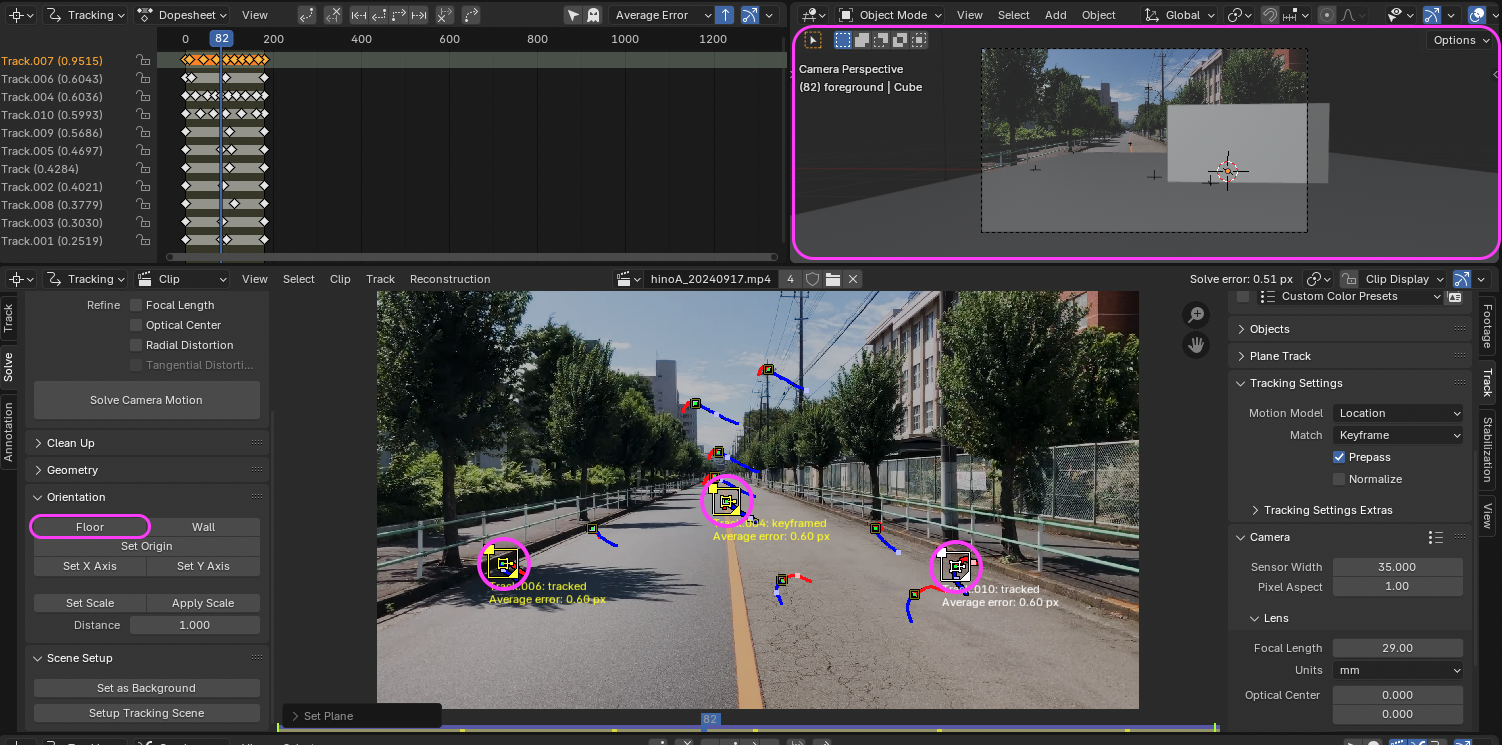Click the Set Origin button

coord(146,546)
